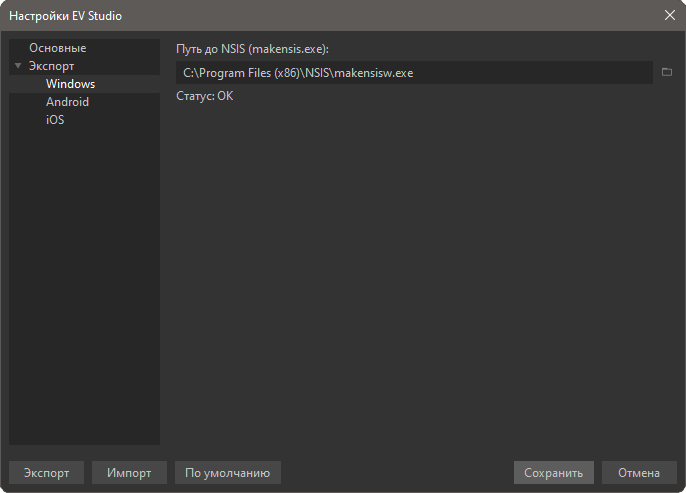This screenshot has height=493, width=686.
Task: Open iOS export settings
Action: (55, 120)
